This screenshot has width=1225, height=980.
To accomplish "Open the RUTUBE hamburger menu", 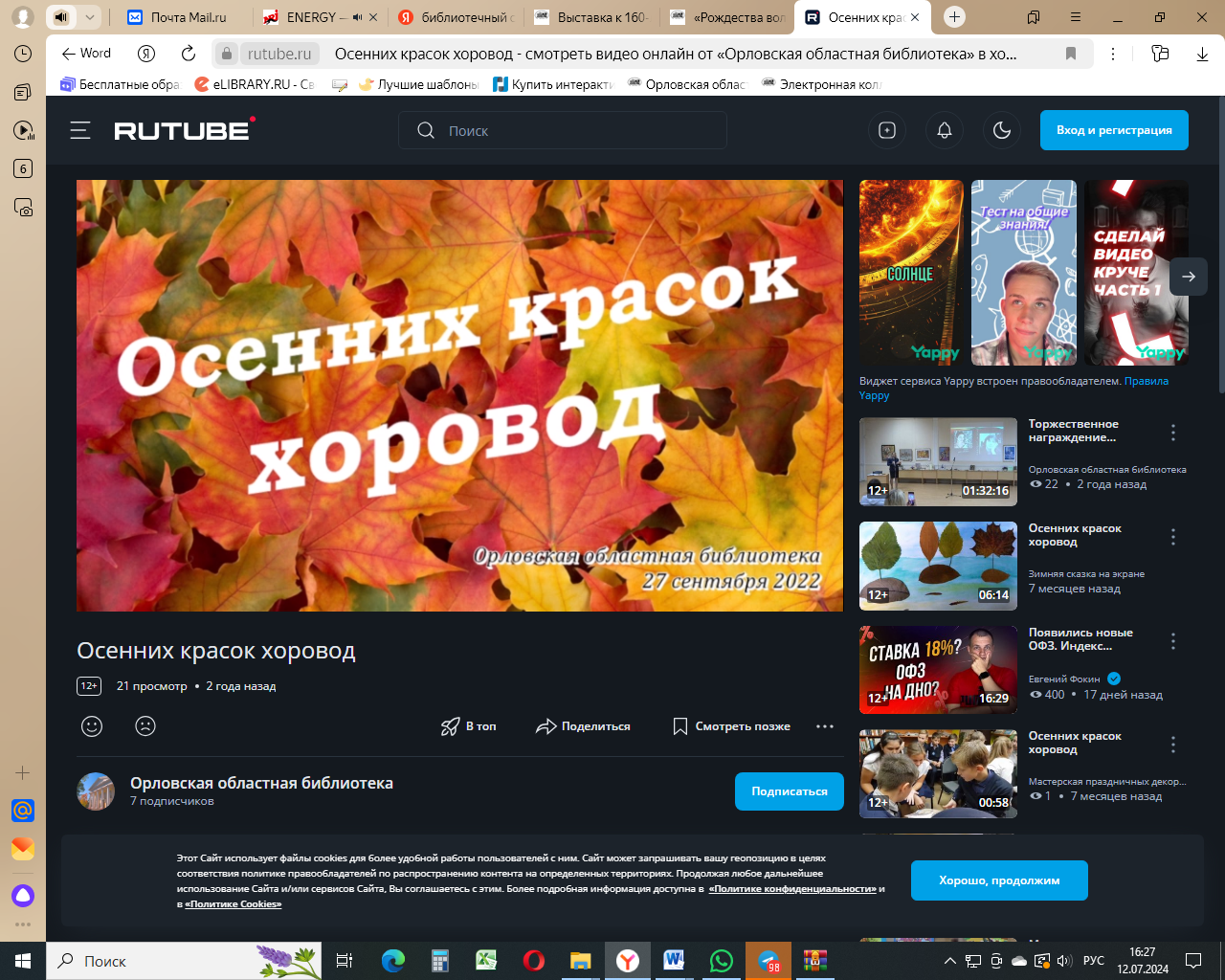I will 80,130.
